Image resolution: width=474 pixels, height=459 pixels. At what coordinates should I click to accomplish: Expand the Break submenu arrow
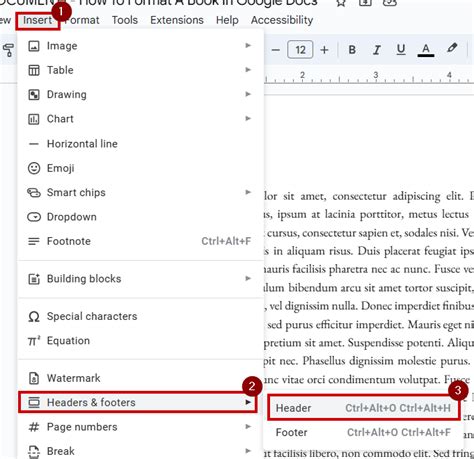click(248, 451)
